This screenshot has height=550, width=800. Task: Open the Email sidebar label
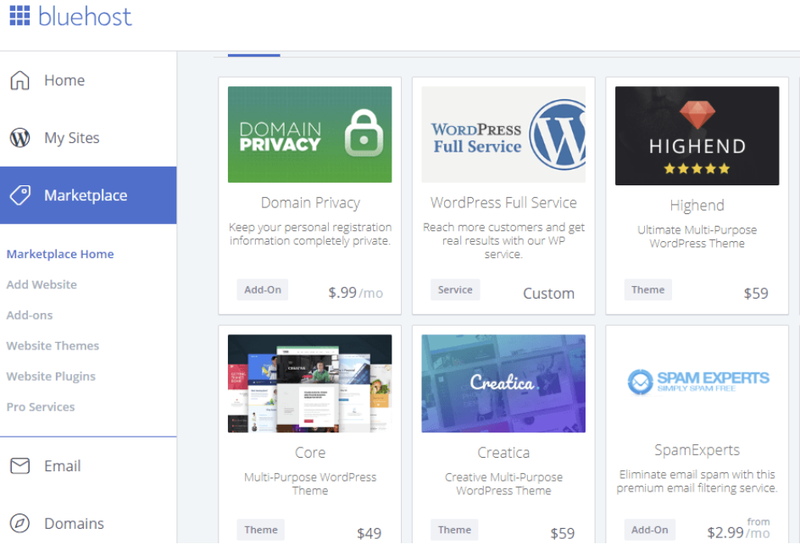[x=62, y=466]
